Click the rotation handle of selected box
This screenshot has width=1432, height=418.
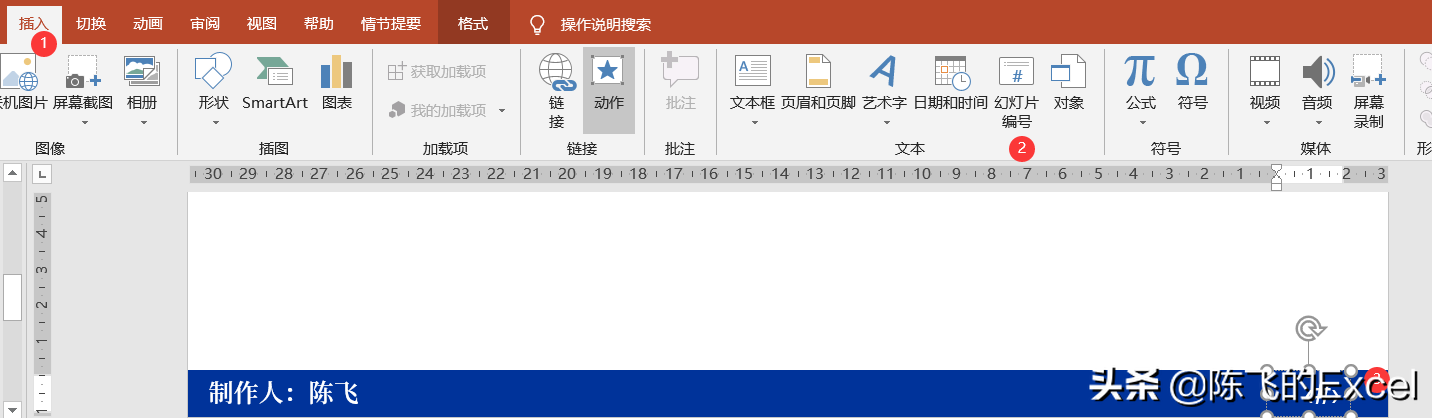1308,328
